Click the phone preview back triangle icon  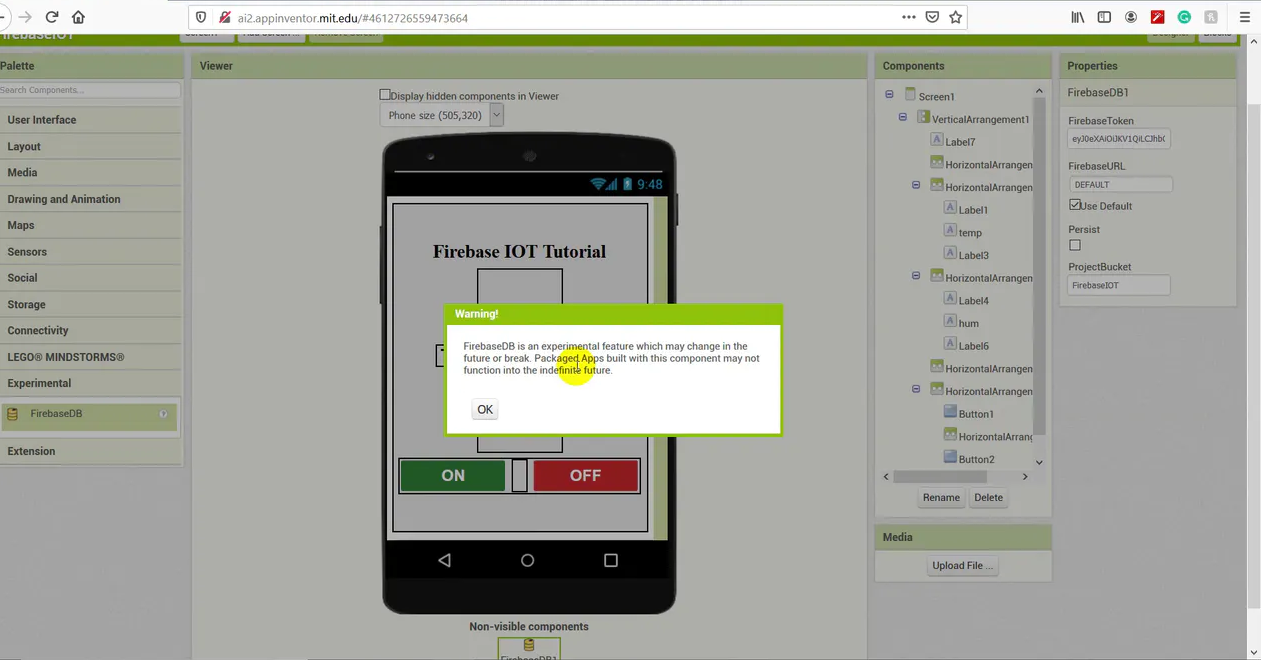[444, 561]
